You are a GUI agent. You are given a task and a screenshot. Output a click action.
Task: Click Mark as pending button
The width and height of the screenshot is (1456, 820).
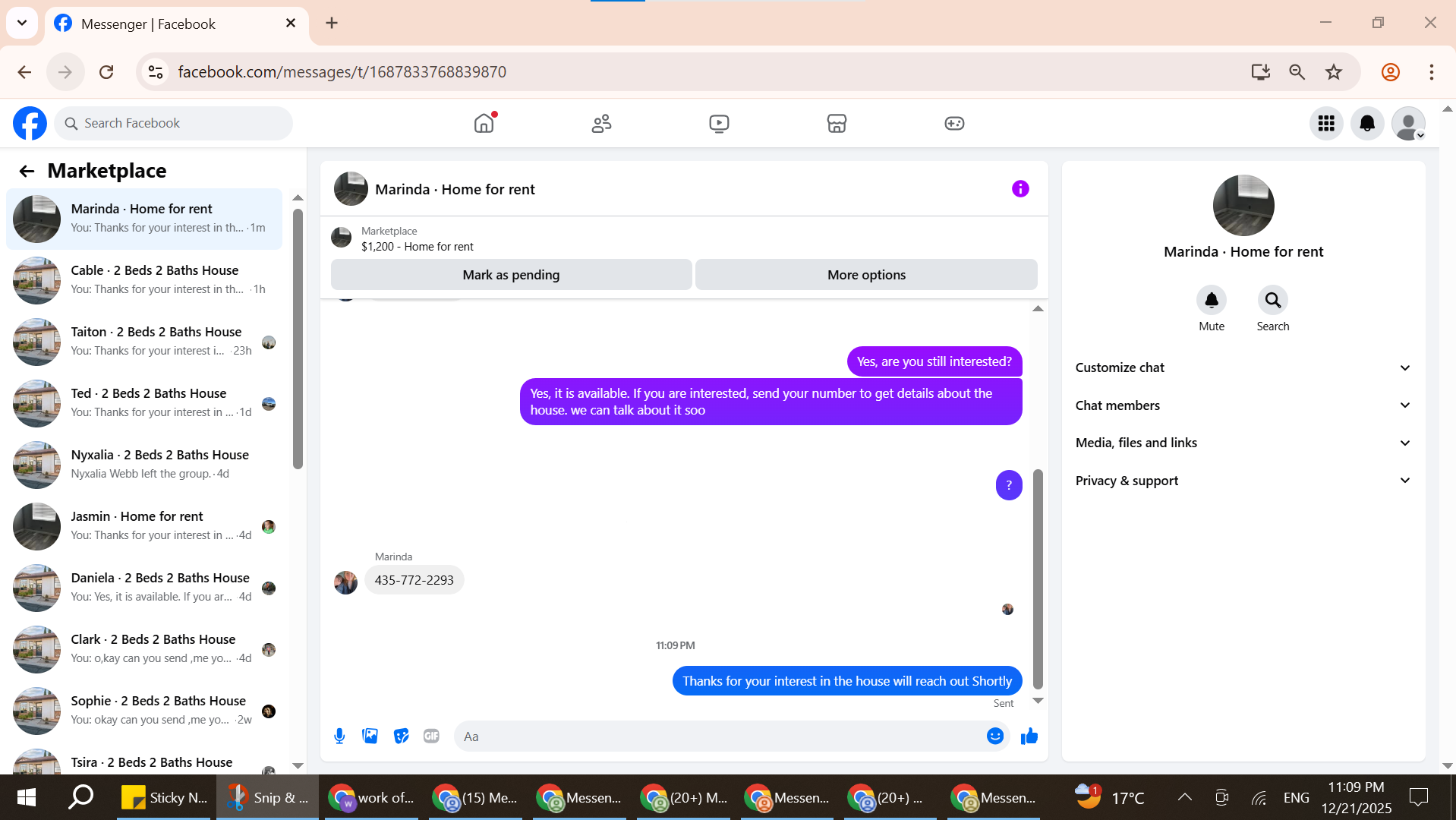[511, 275]
